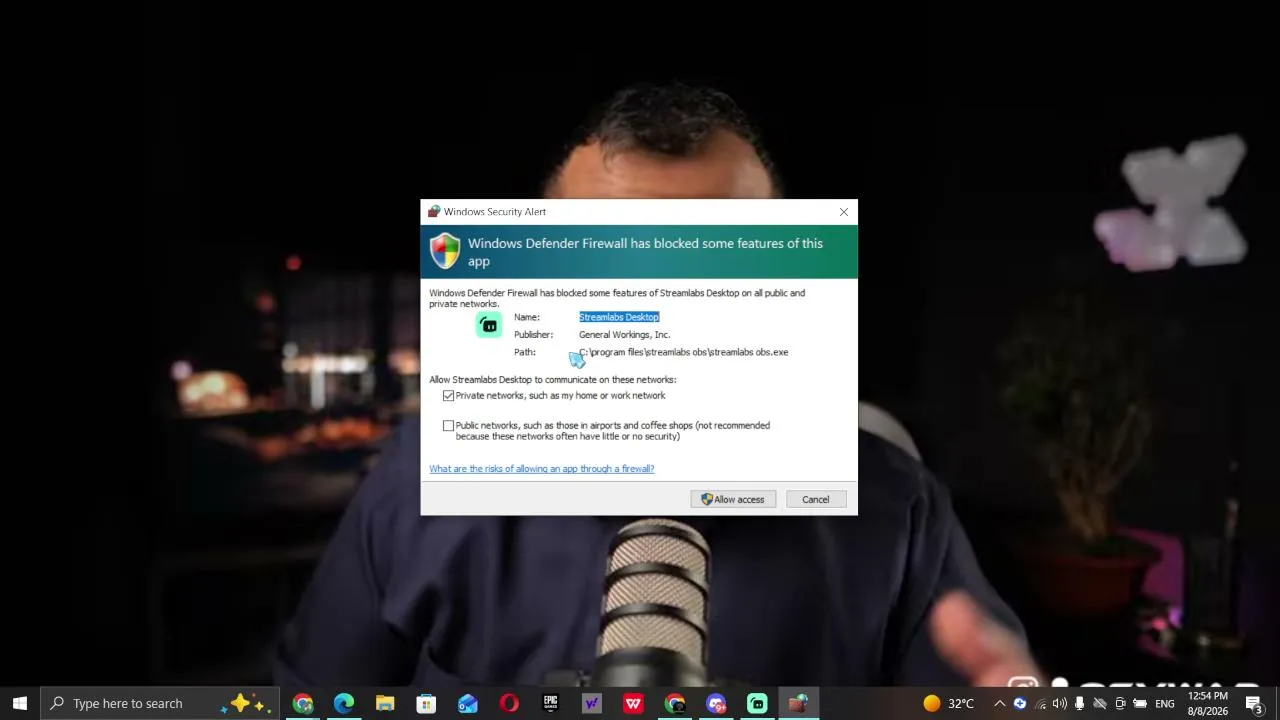Viewport: 1280px width, 720px height.
Task: Check battery status in the tray
Action: click(x=1140, y=703)
